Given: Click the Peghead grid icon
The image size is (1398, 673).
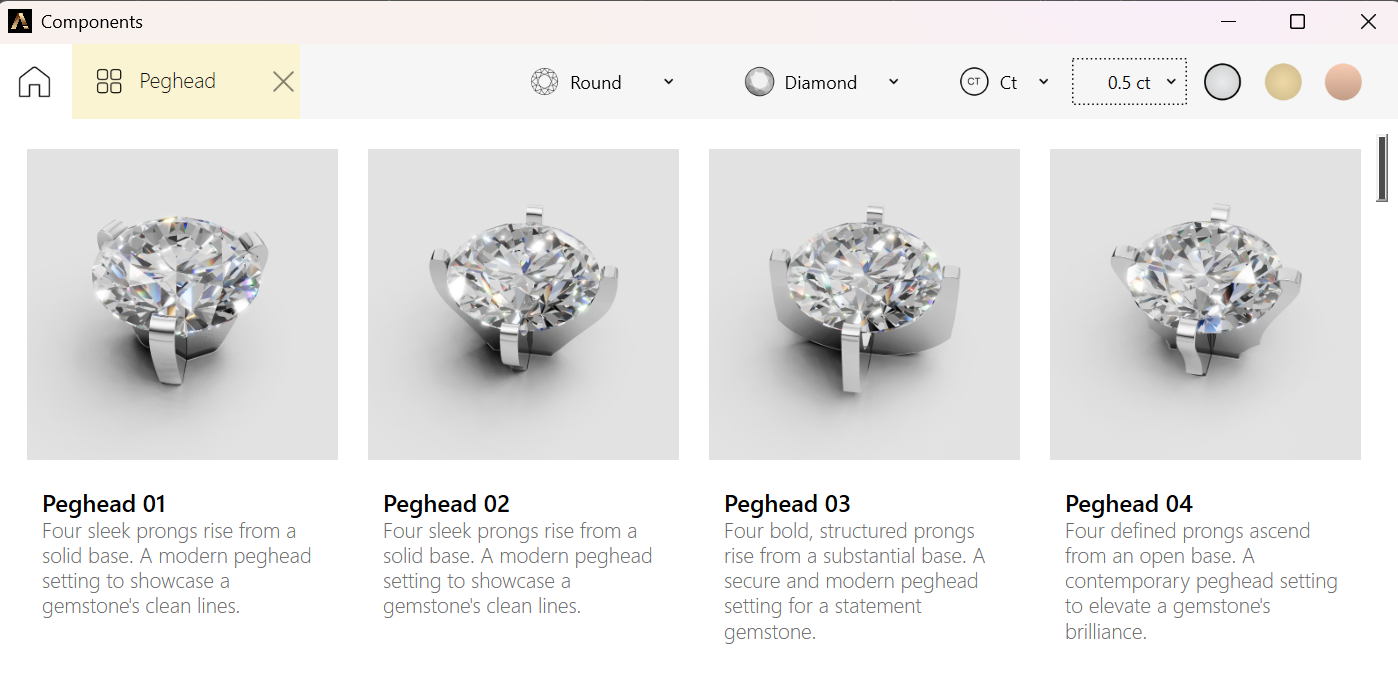Looking at the screenshot, I should pos(109,82).
